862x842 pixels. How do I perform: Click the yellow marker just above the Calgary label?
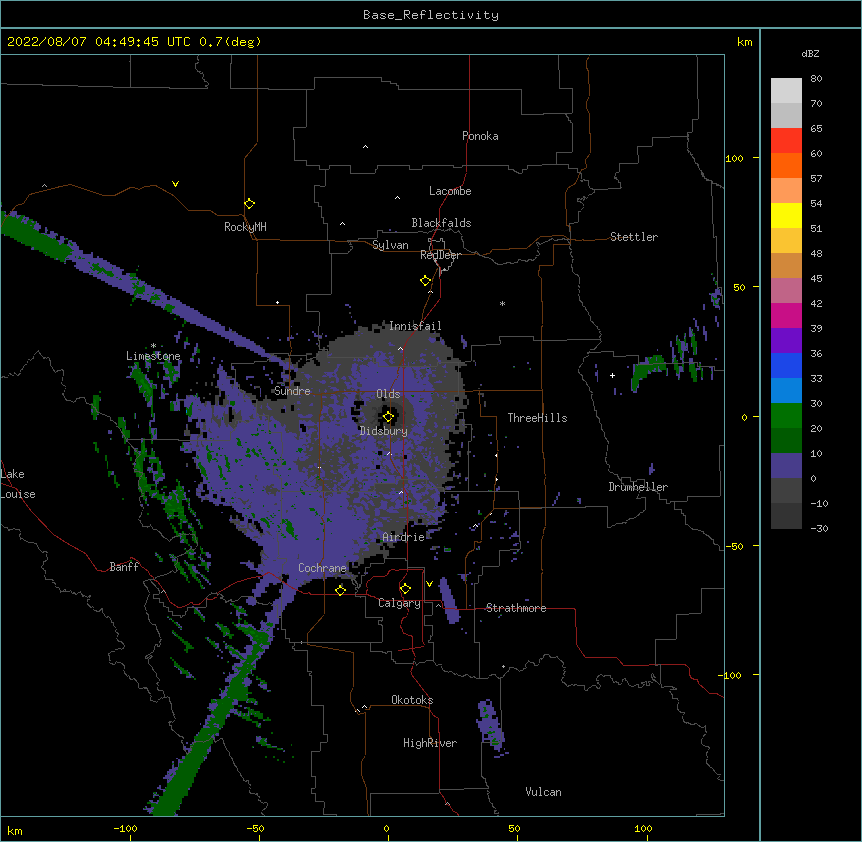point(405,589)
